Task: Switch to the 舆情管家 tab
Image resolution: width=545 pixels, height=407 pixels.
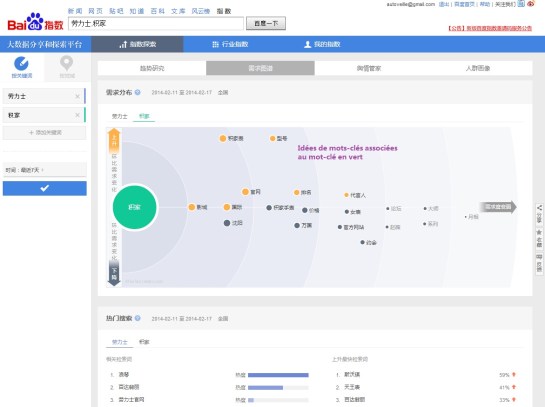Action: tap(369, 68)
